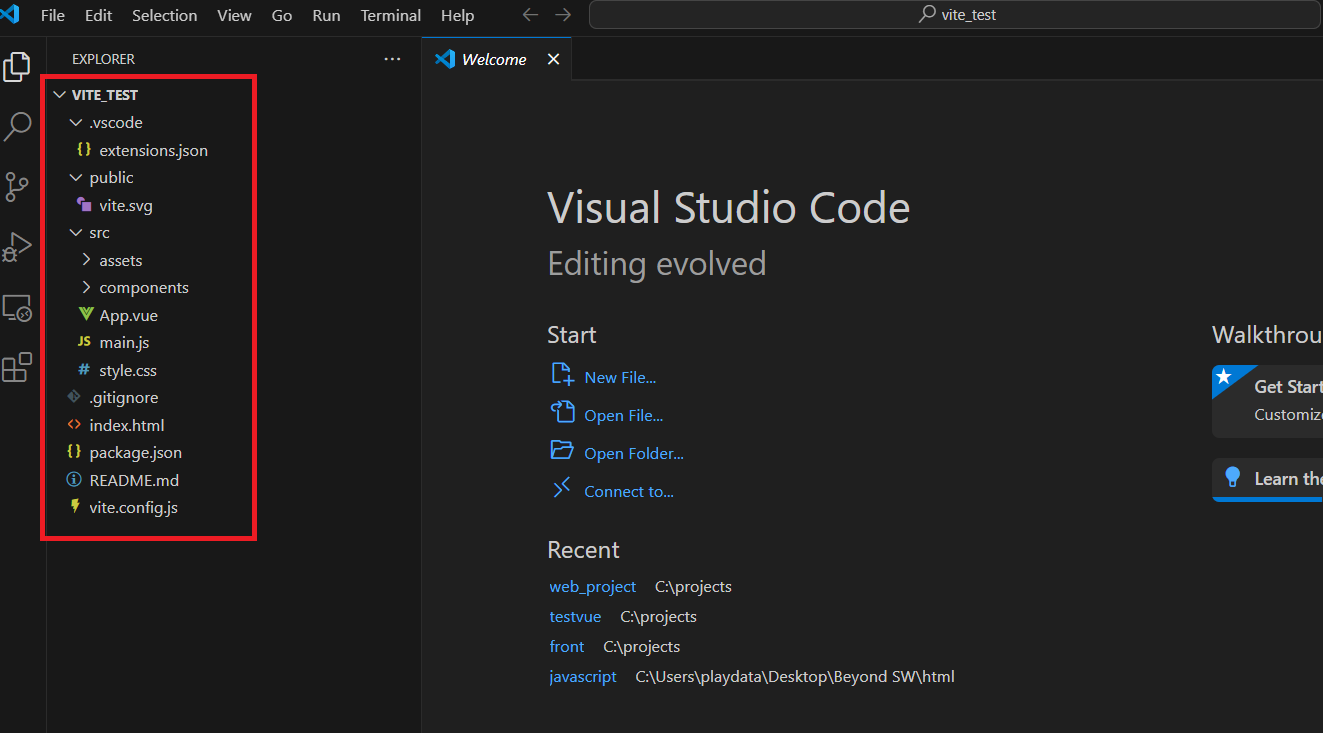The image size is (1323, 733).
Task: Click the lightning icon beside vite.config.js
Action: pos(75,507)
